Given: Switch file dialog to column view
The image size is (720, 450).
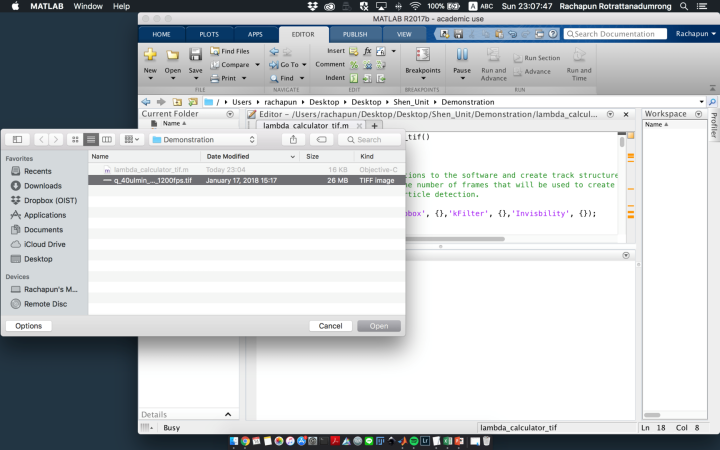Looking at the screenshot, I should point(107,140).
